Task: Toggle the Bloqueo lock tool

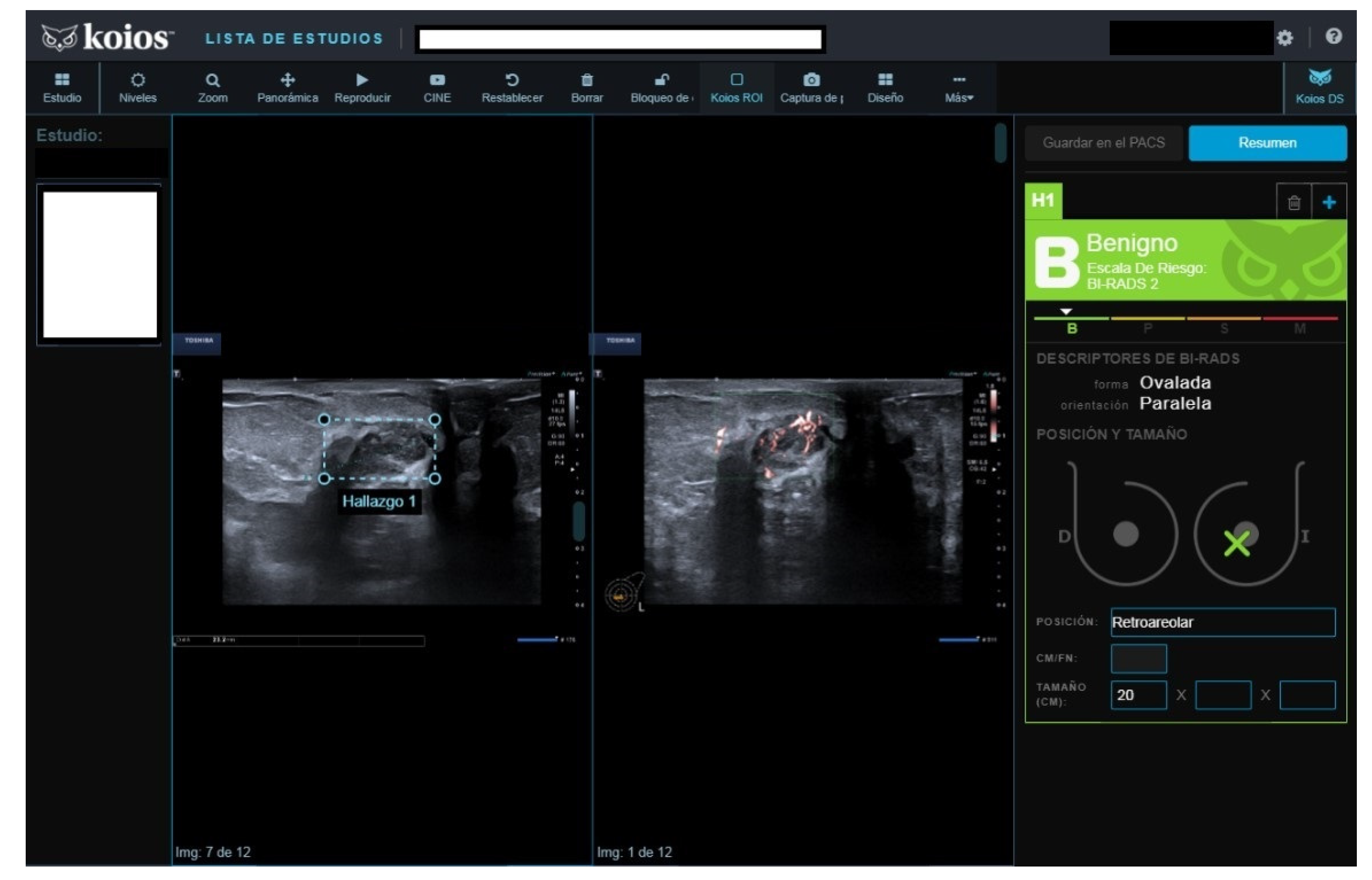Action: (x=661, y=87)
